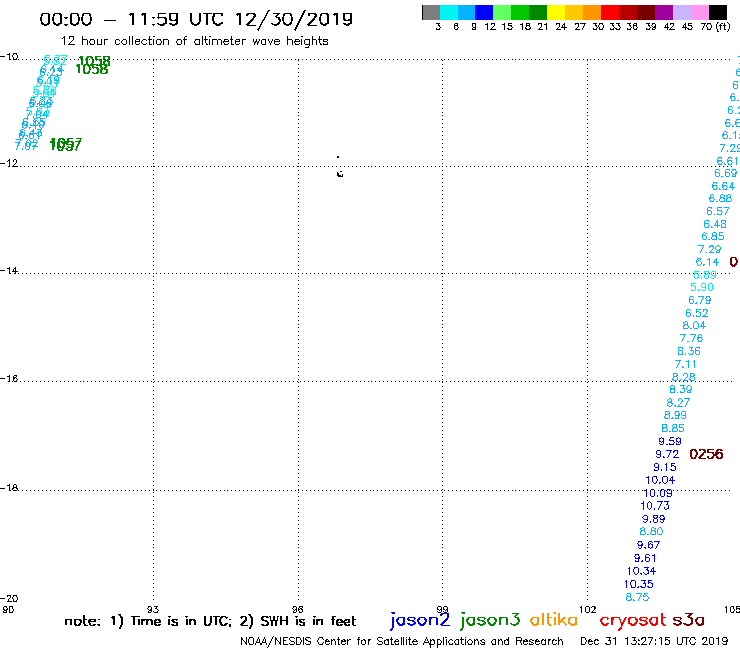Screen dimensions: 740x650
Task: Click wave height value 5.90
Action: coord(702,287)
